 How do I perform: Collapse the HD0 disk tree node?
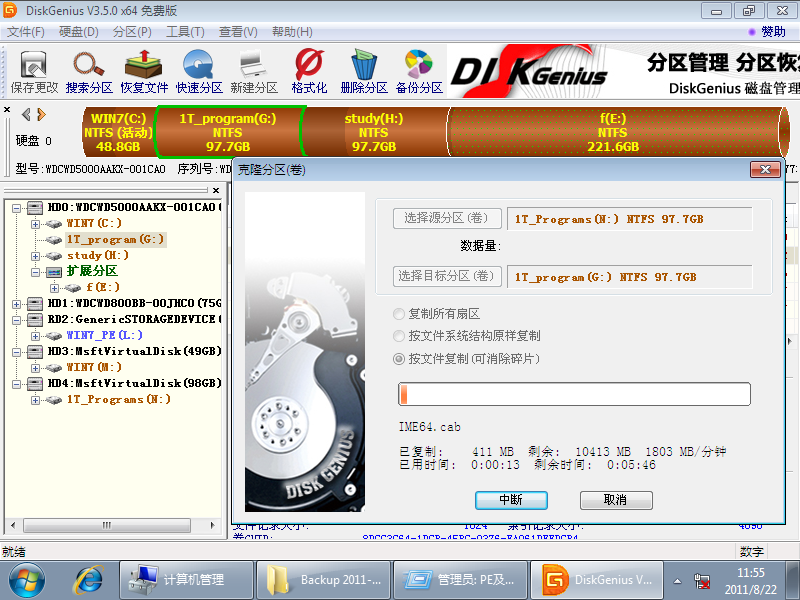point(16,208)
